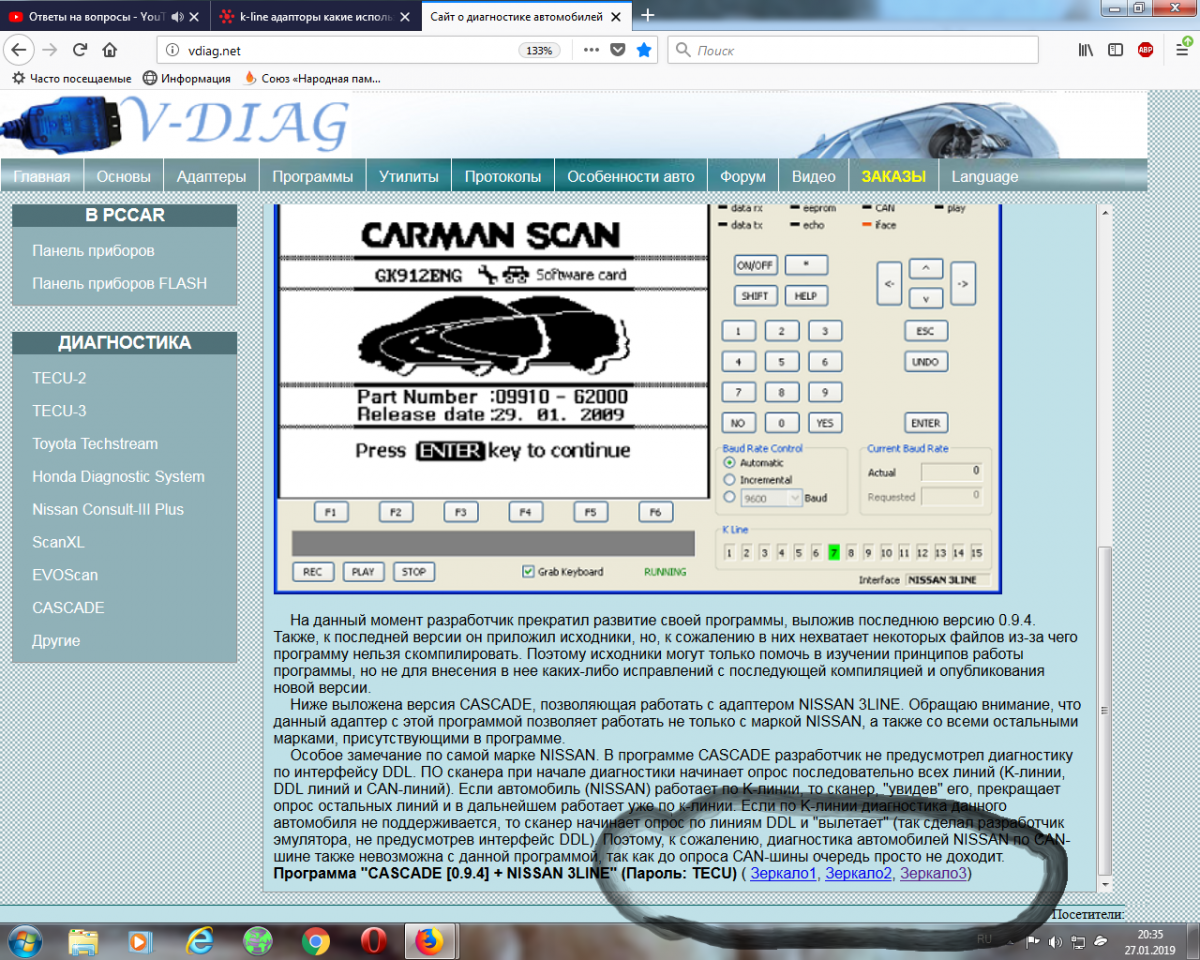Open the Honda Diagnostic System sidebar link

(118, 477)
